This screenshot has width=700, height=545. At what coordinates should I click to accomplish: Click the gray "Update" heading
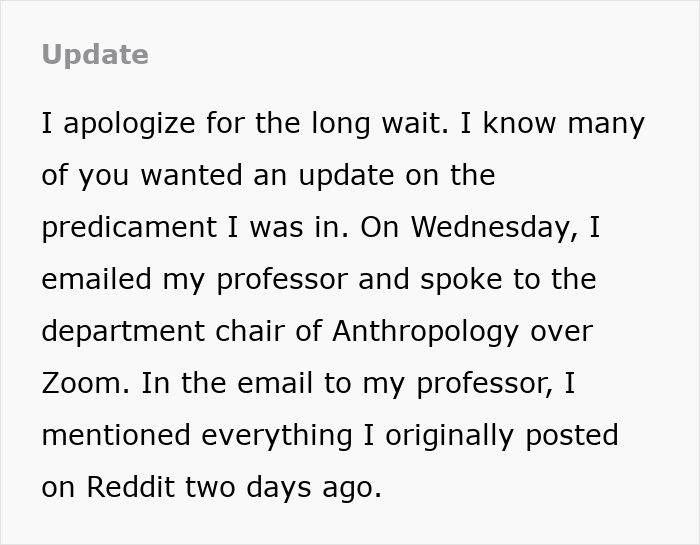click(x=95, y=55)
